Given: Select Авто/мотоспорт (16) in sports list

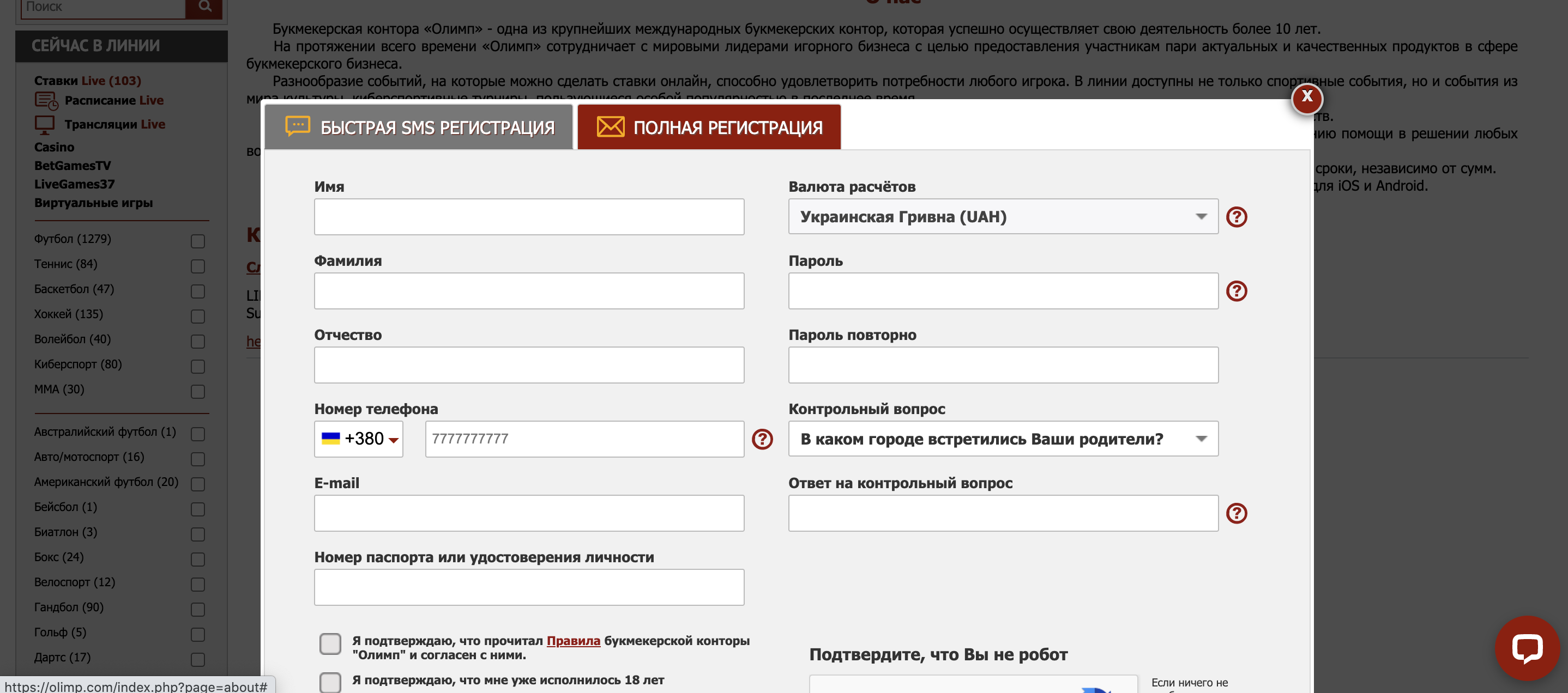Looking at the screenshot, I should point(89,457).
